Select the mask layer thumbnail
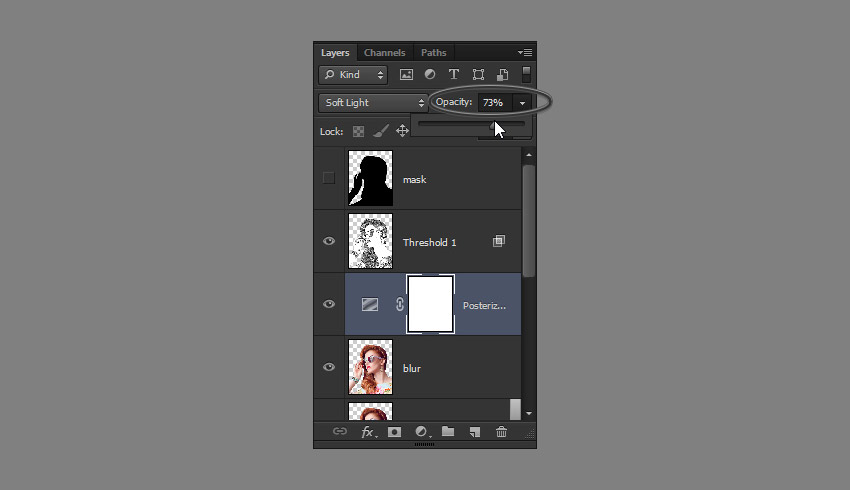This screenshot has width=850, height=490. (x=370, y=178)
